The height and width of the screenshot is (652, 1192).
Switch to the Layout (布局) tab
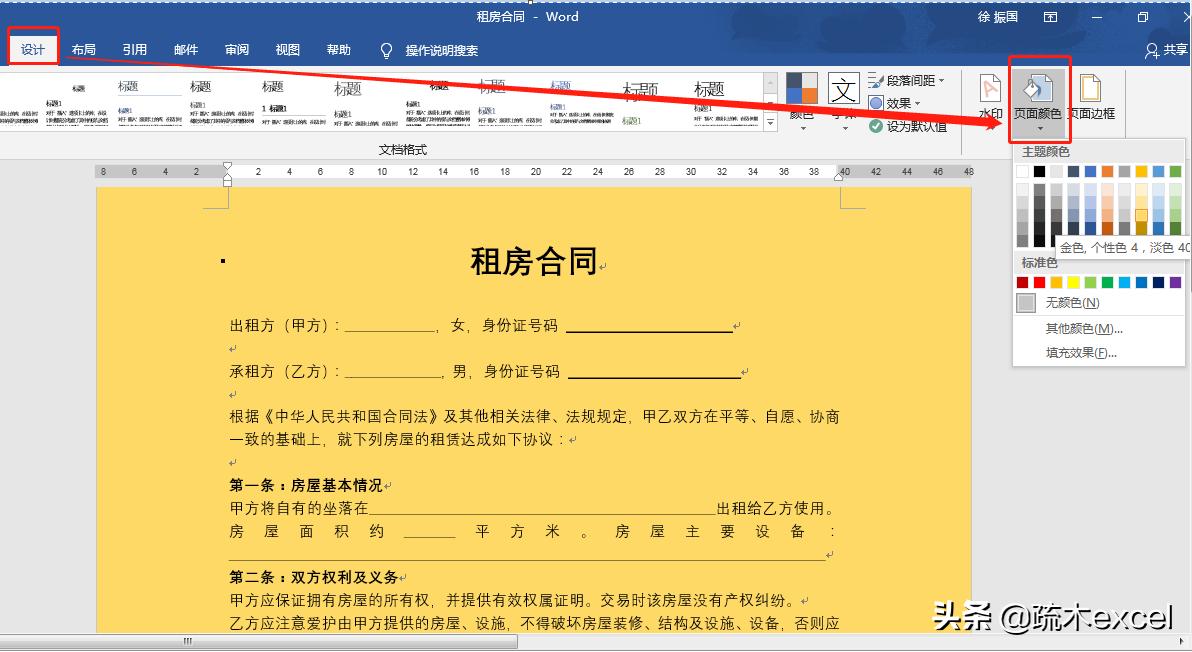(x=84, y=49)
